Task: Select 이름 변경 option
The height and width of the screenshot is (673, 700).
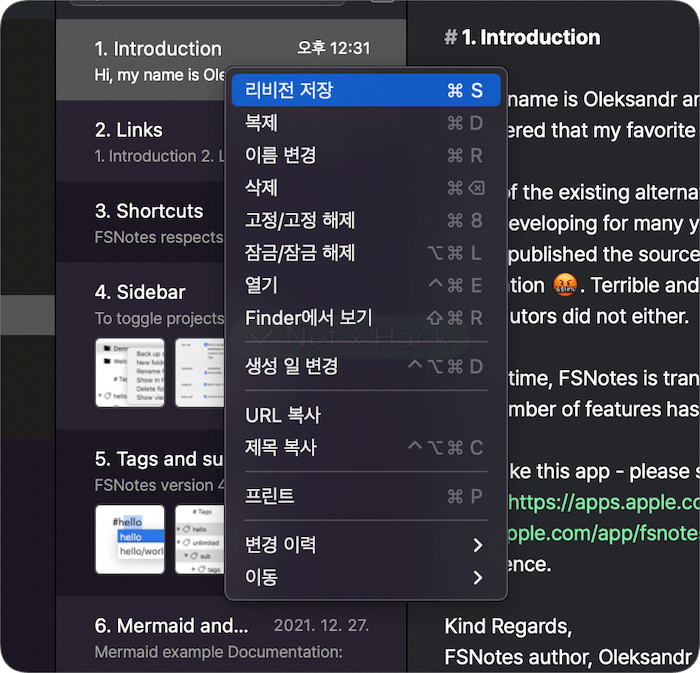Action: click(x=366, y=155)
